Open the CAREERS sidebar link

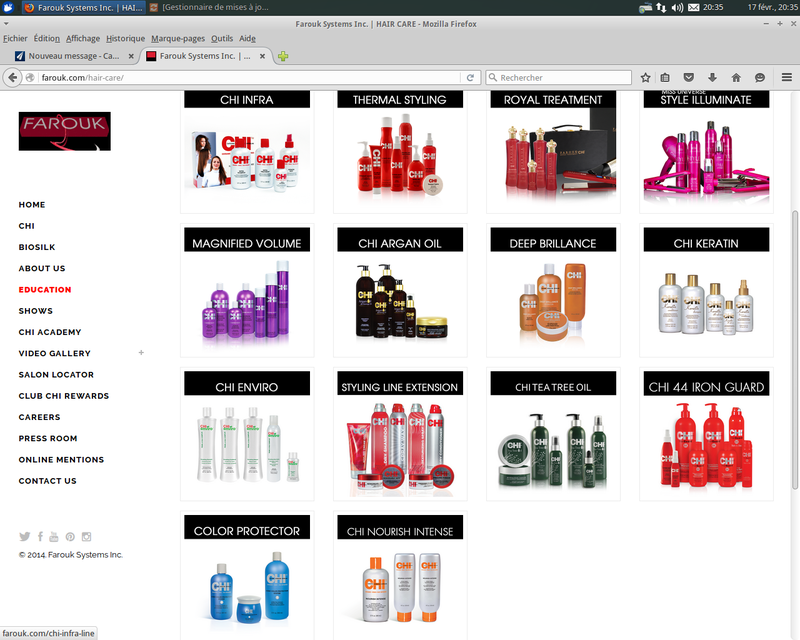[x=39, y=417]
